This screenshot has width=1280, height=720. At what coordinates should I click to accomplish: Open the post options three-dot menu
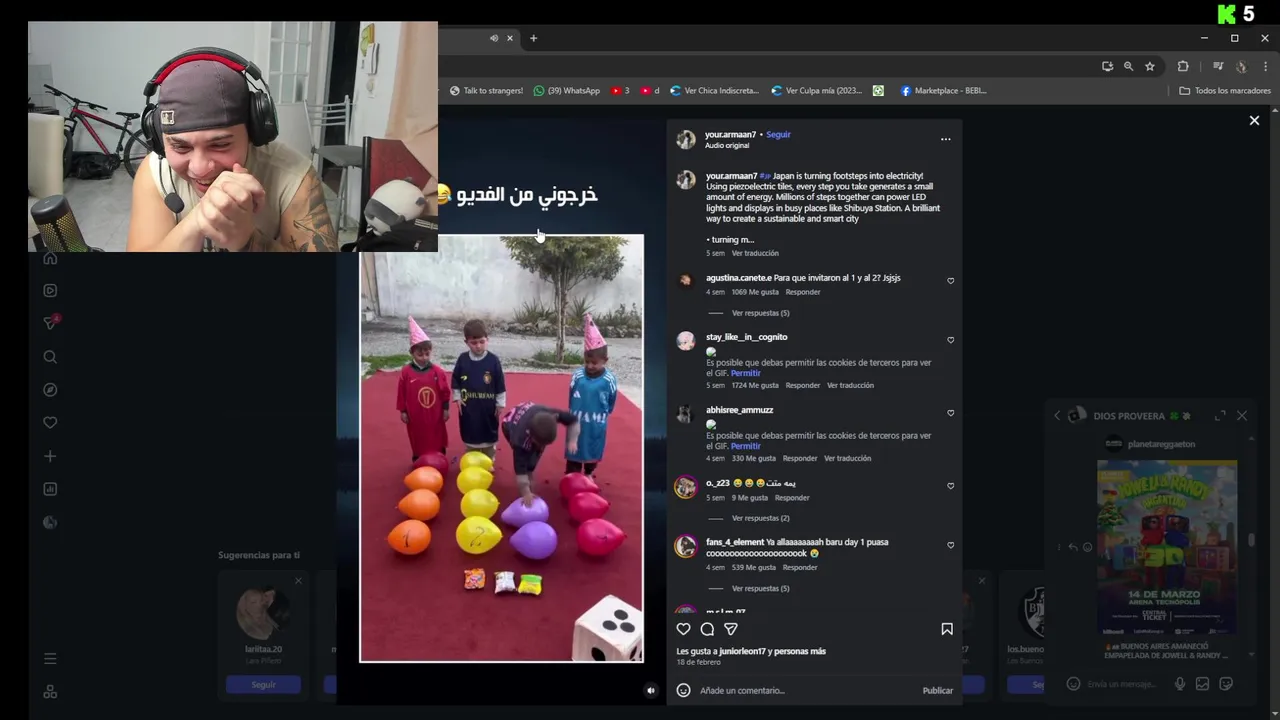(x=945, y=139)
